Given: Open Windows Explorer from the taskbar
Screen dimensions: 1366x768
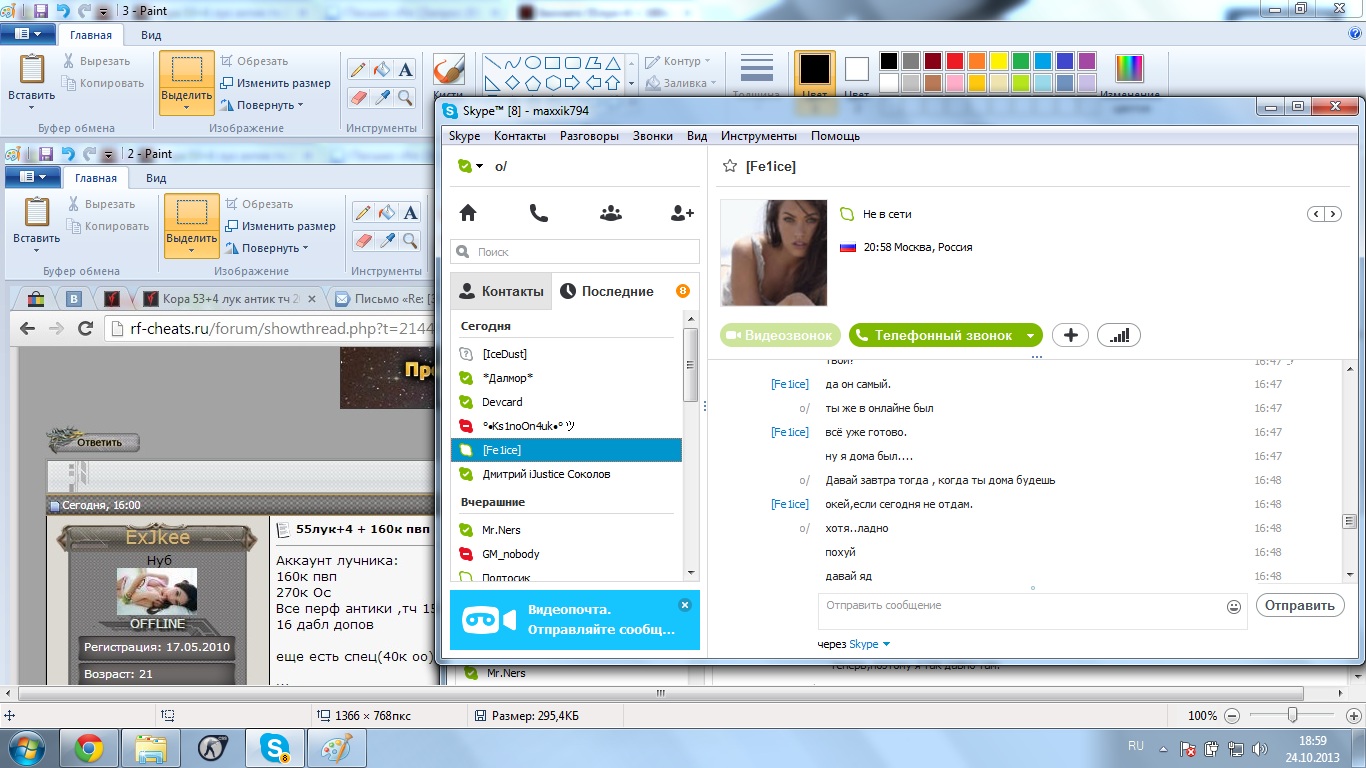Looking at the screenshot, I should [151, 747].
